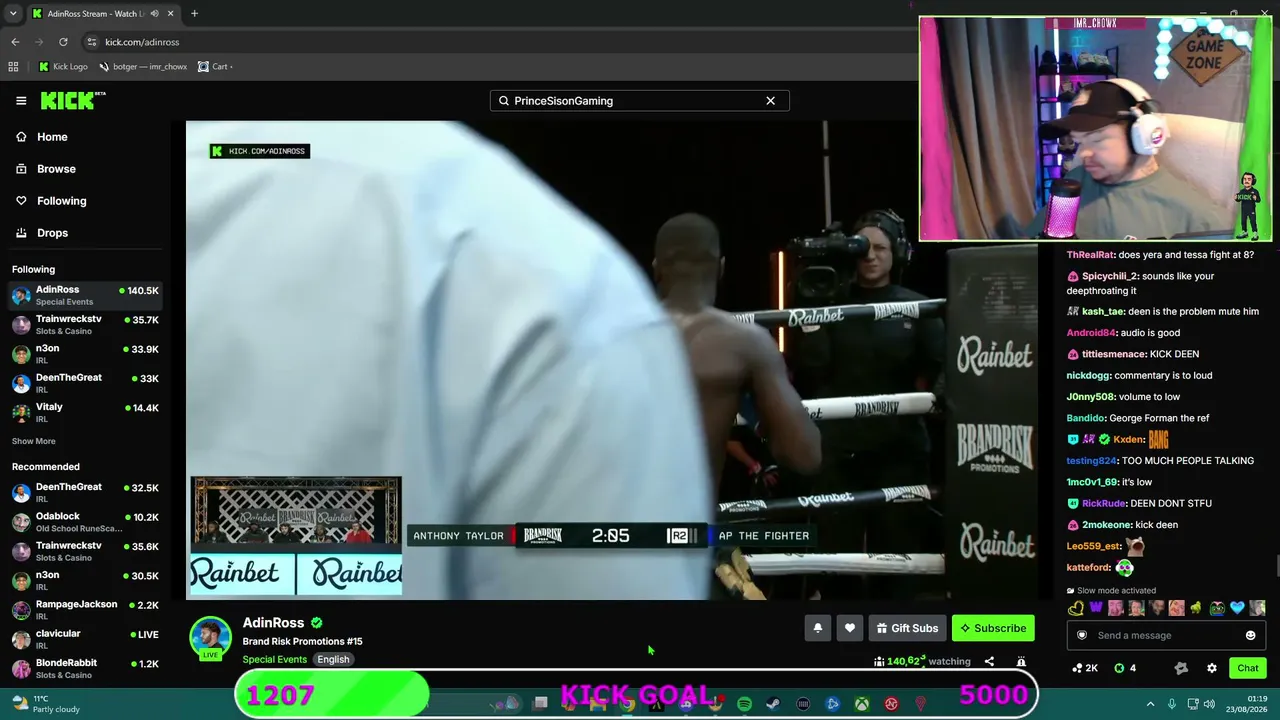Viewport: 1280px width, 720px height.
Task: Report the stream with the siren icon
Action: [x=1021, y=661]
